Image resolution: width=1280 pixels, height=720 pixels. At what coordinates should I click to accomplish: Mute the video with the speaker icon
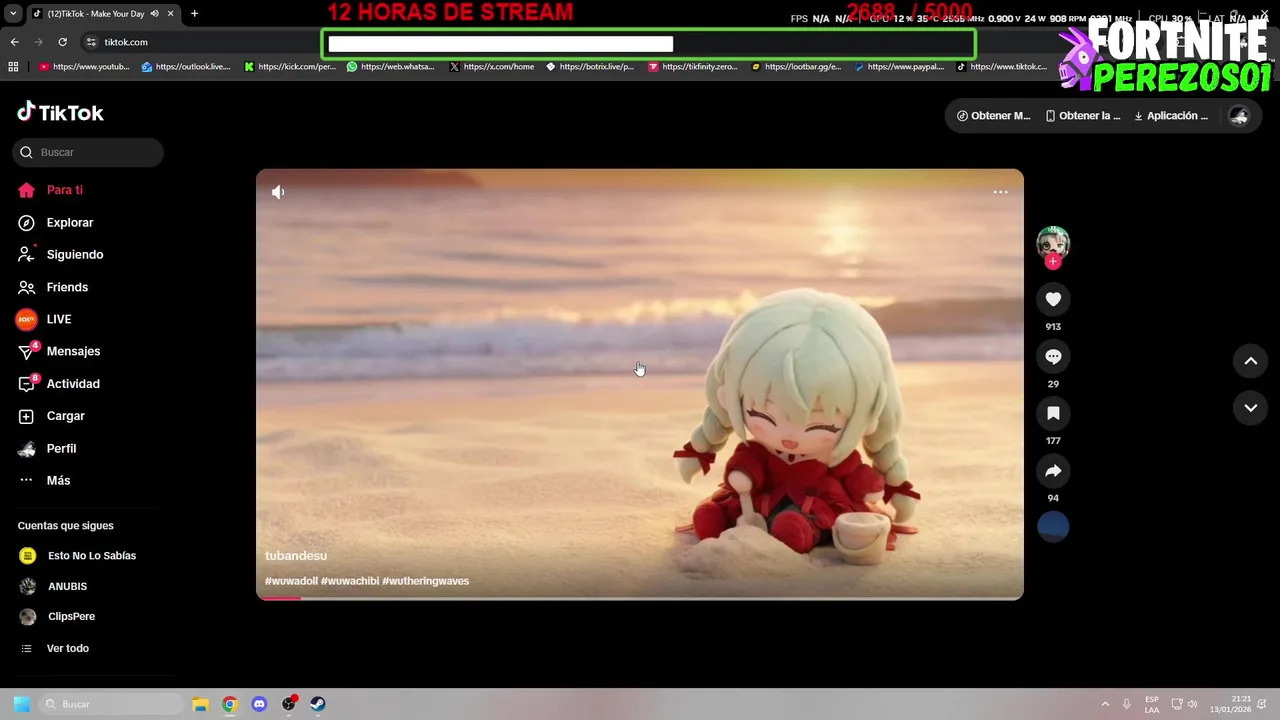tap(278, 192)
